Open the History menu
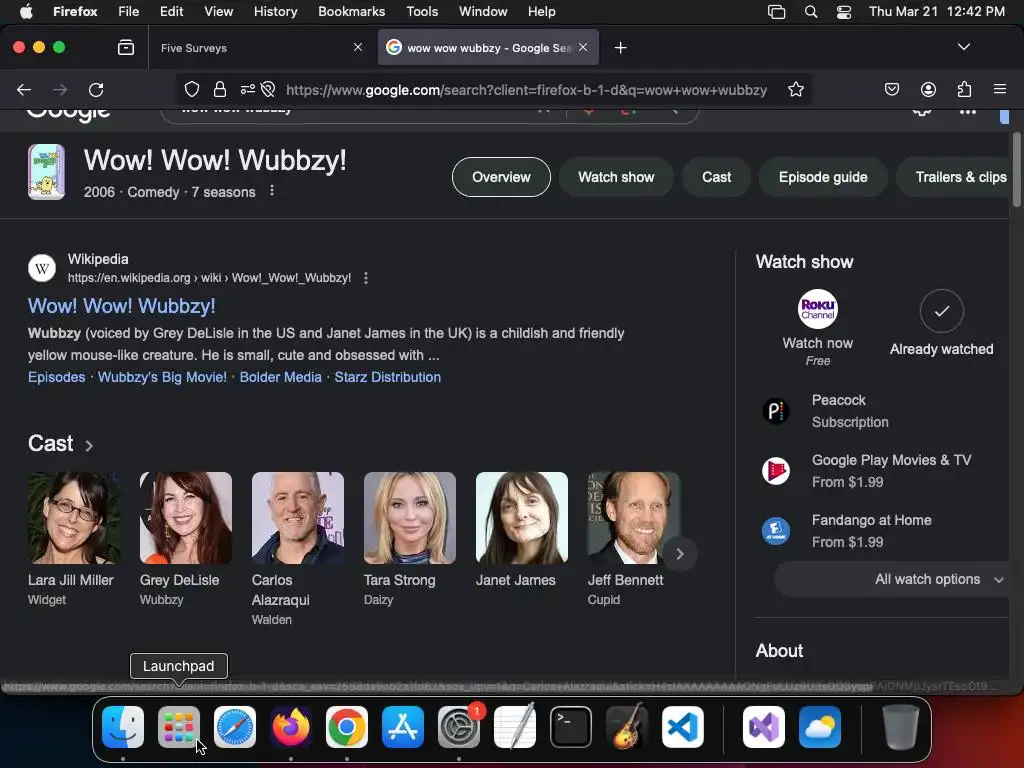The image size is (1024, 768). pos(276,12)
